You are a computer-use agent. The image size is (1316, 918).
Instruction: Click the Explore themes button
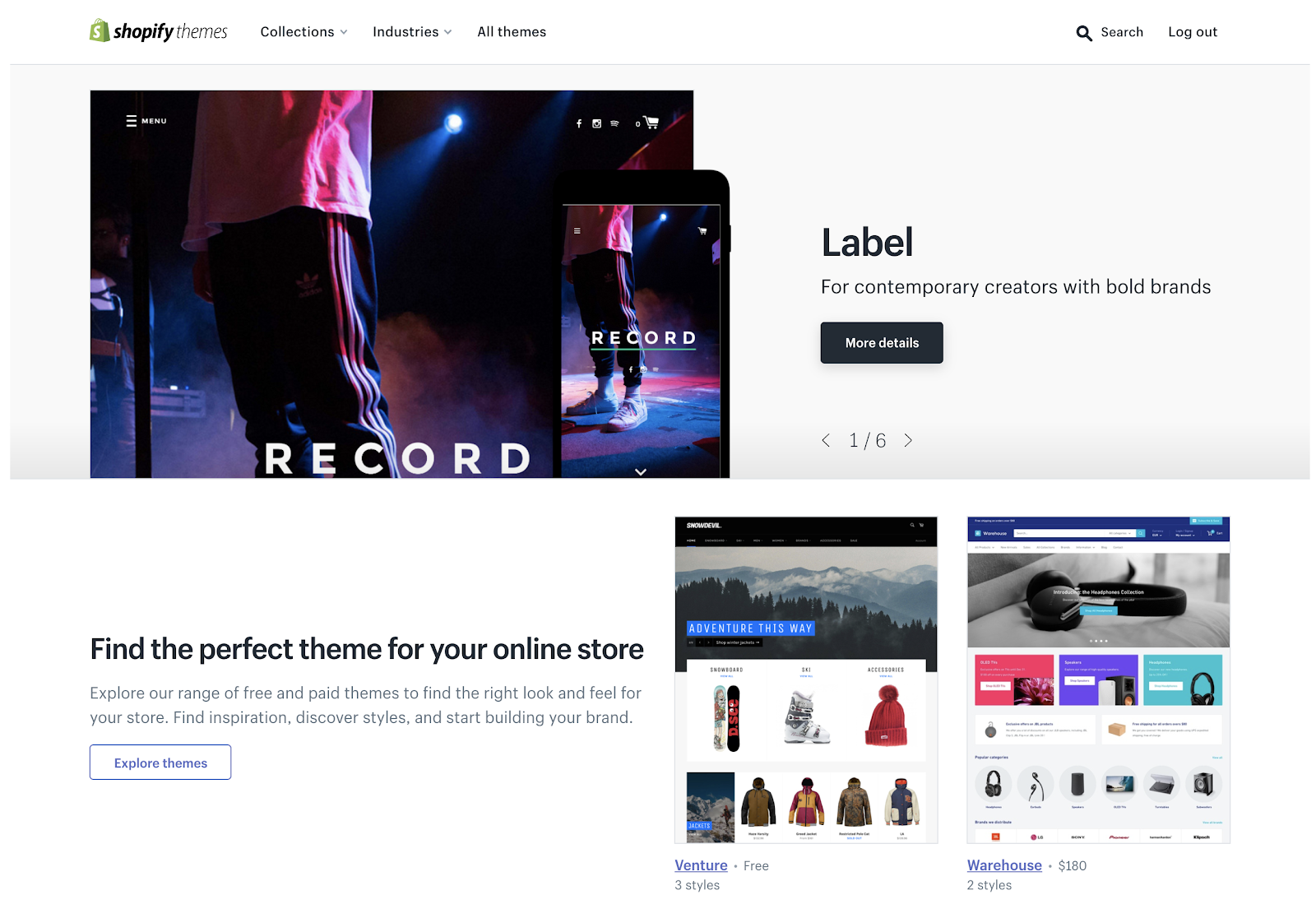tap(160, 763)
